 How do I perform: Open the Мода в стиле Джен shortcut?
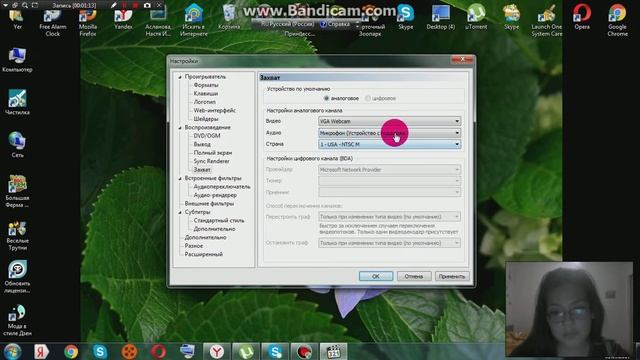click(x=17, y=320)
